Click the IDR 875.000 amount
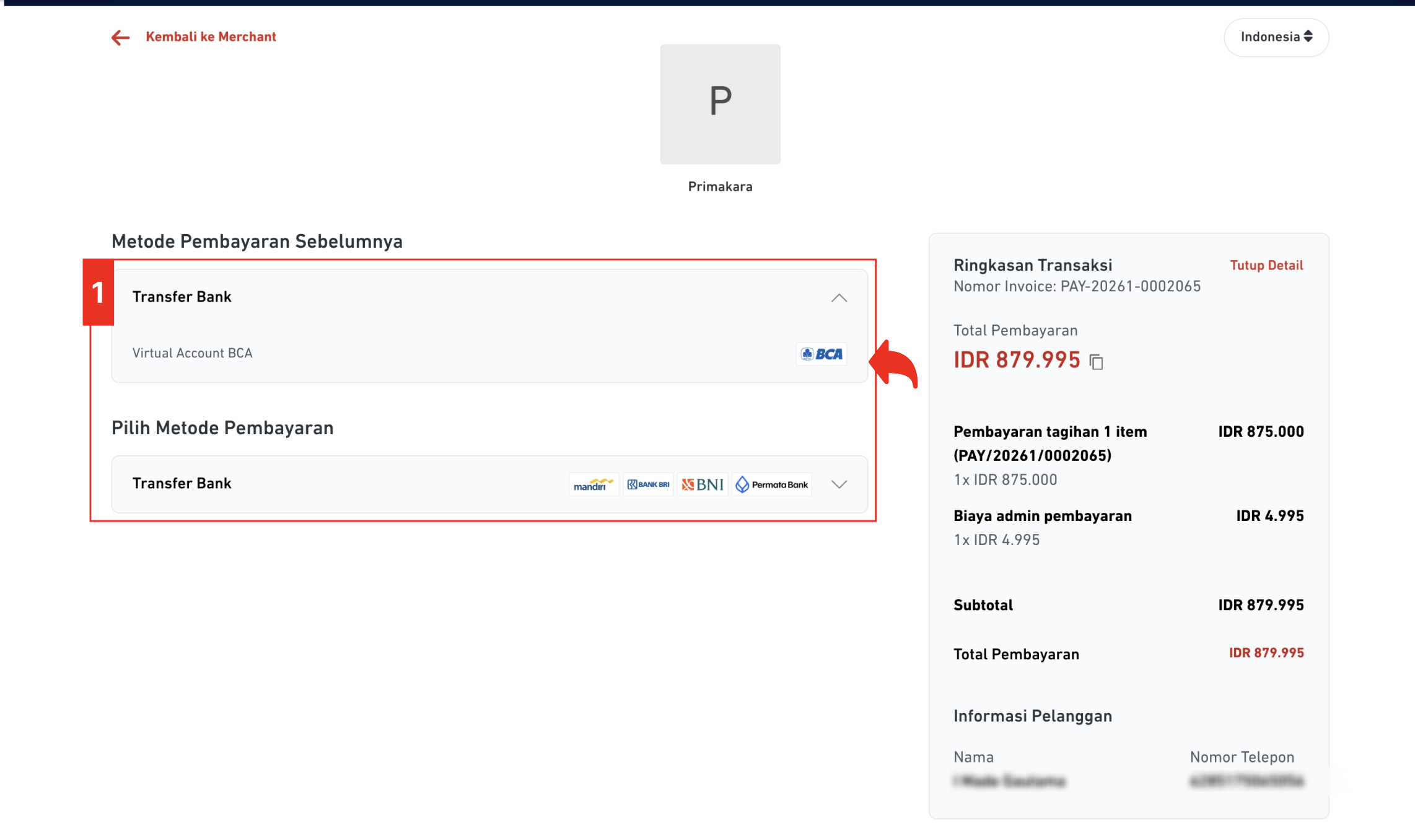 point(1261,432)
